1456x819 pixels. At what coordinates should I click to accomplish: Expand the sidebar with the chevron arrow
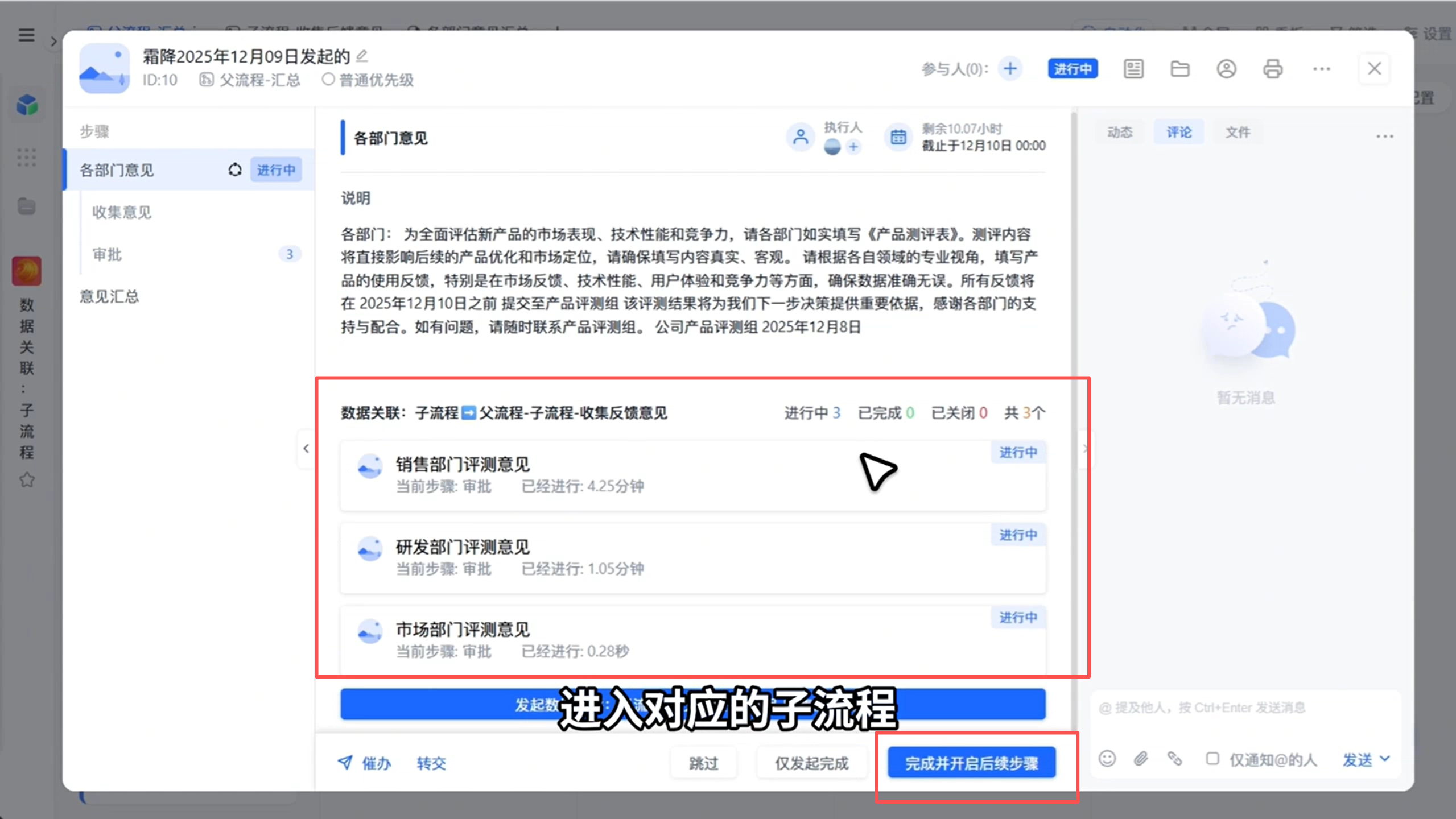click(x=53, y=41)
